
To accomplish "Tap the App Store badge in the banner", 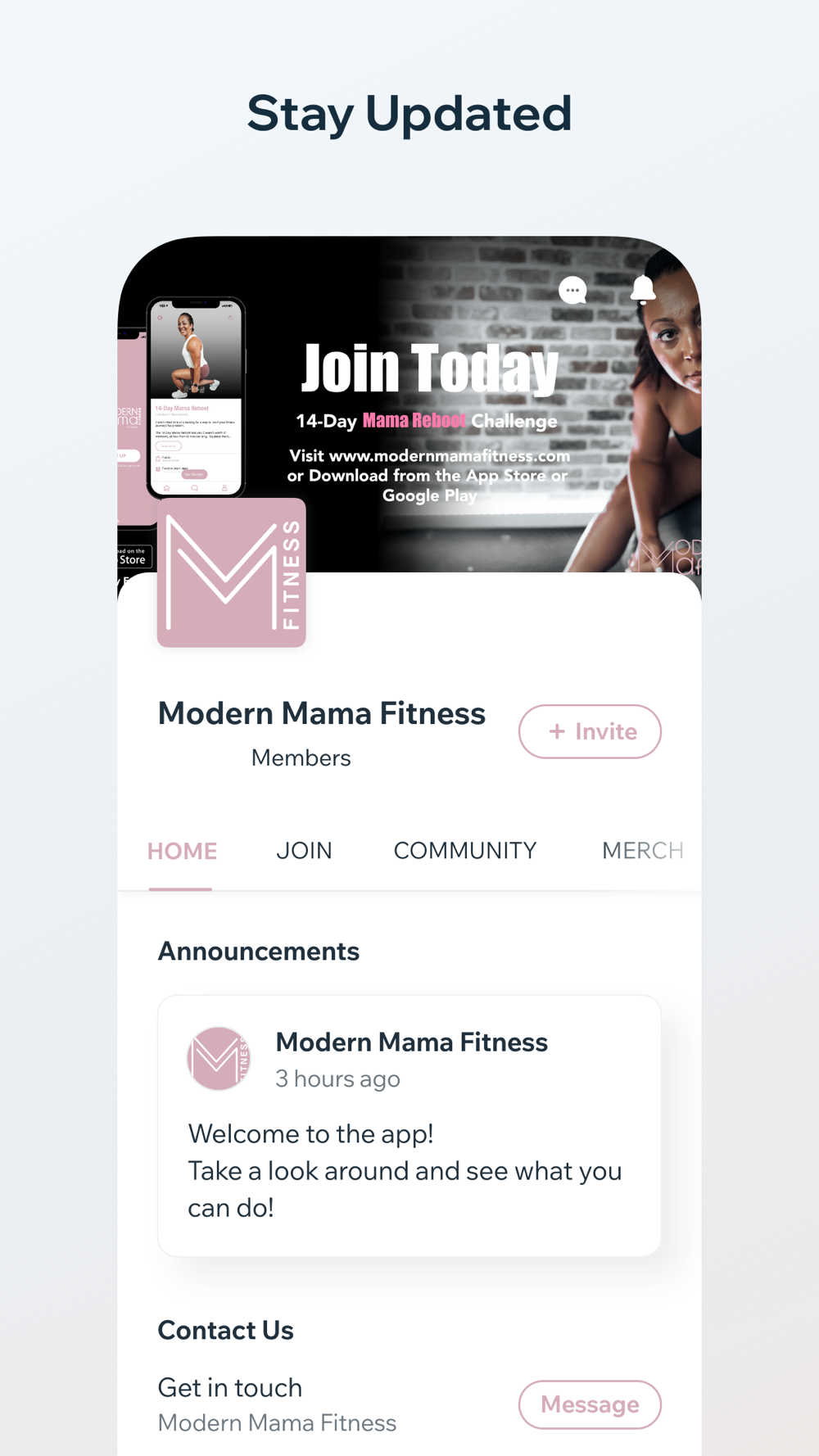I will (x=134, y=556).
